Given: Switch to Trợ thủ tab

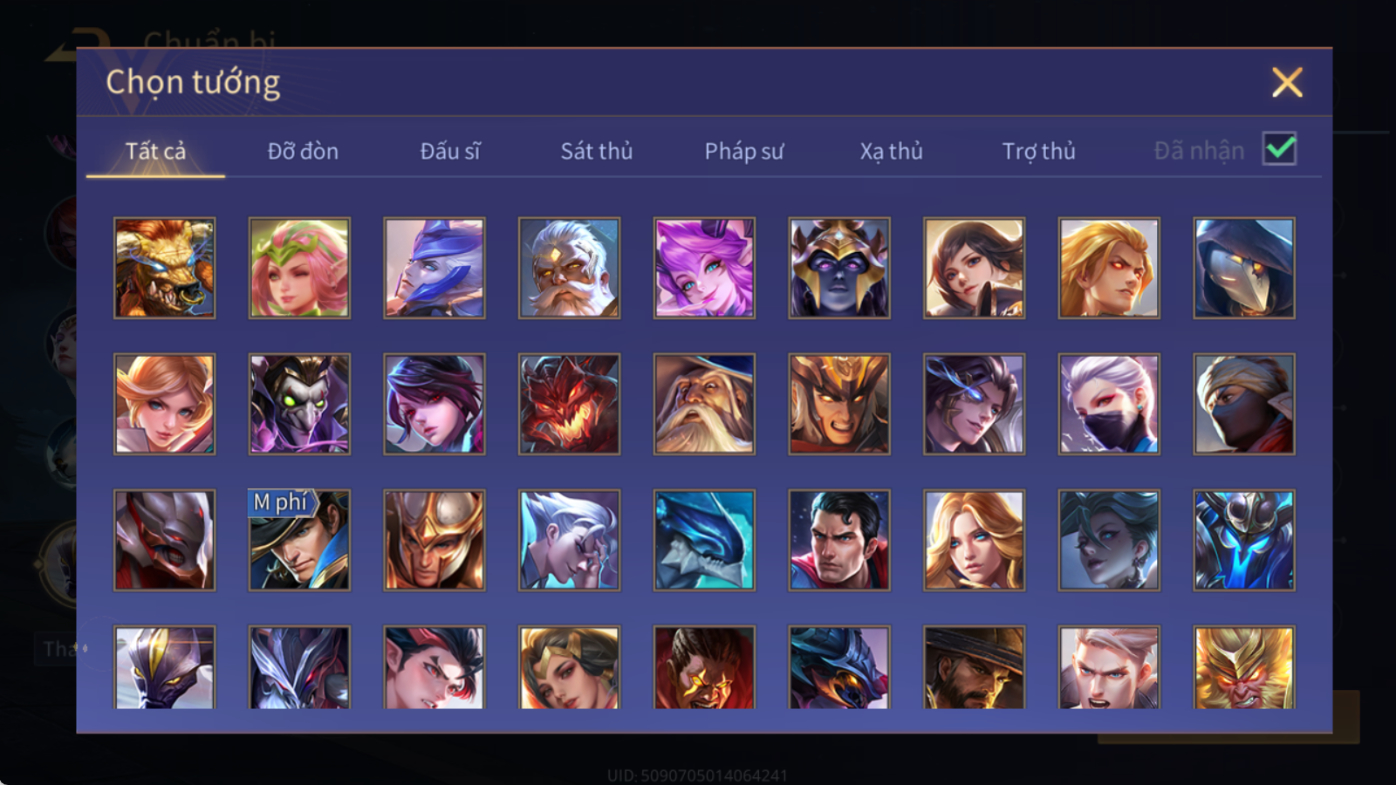Looking at the screenshot, I should tap(1038, 151).
